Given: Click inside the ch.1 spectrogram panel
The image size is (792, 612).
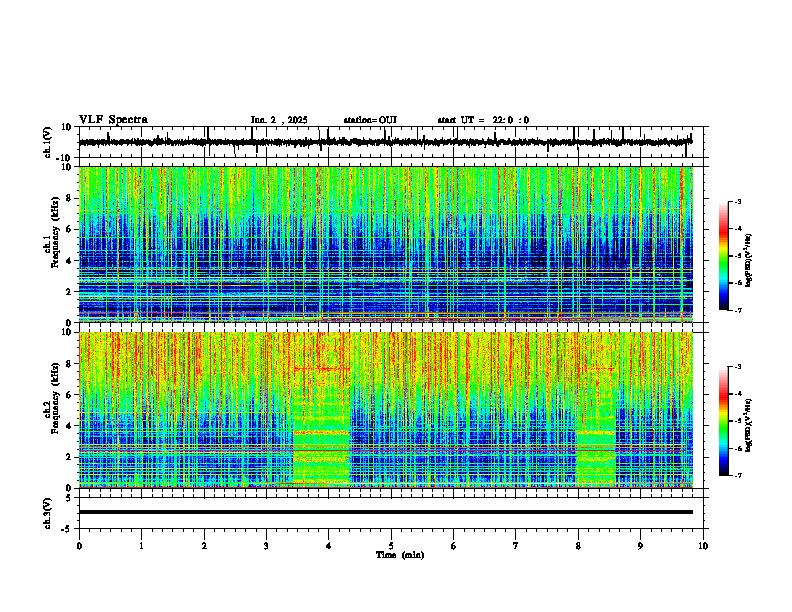Looking at the screenshot, I should (x=385, y=244).
